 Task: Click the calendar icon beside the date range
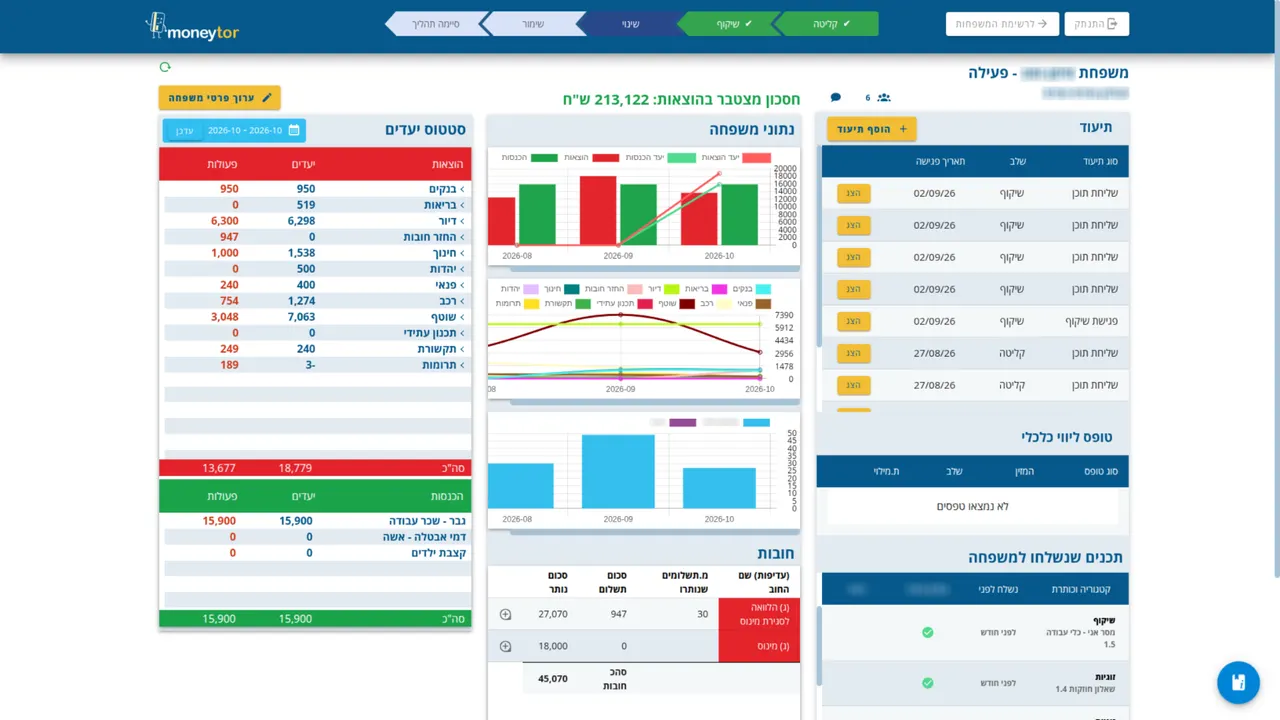[x=294, y=130]
